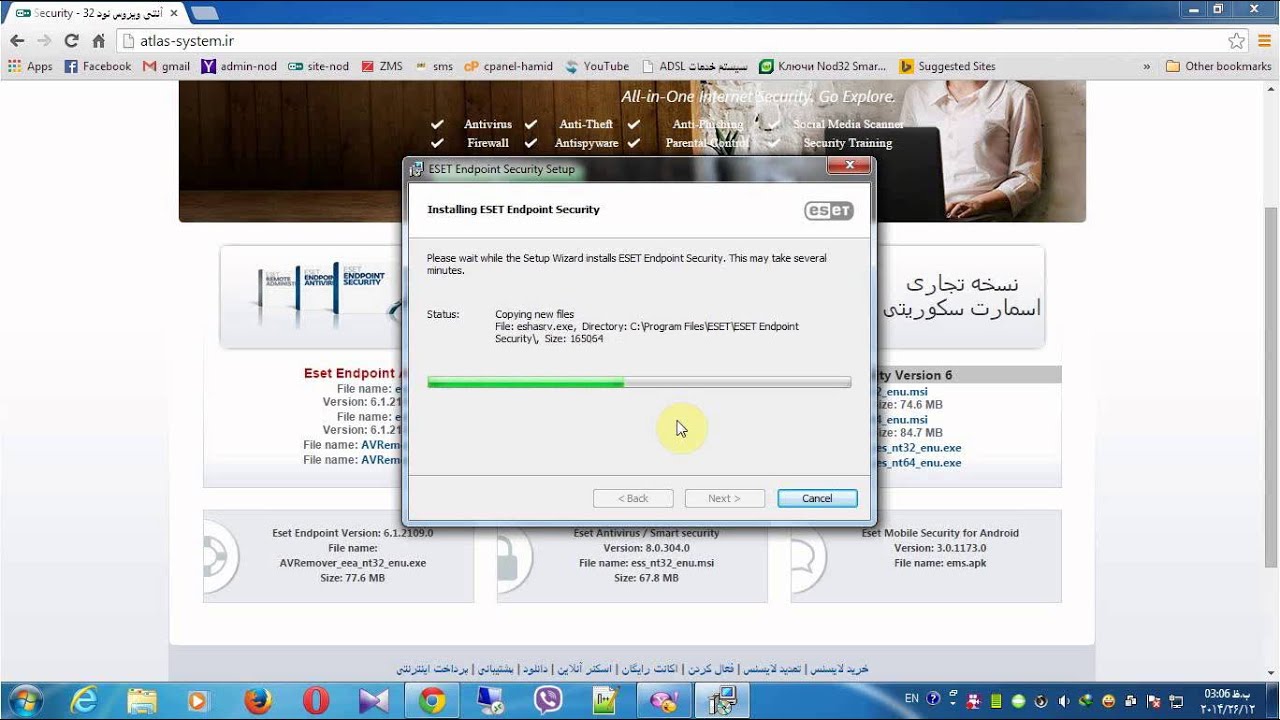Click the greyed Next button in setup
This screenshot has width=1280, height=720.
point(725,498)
